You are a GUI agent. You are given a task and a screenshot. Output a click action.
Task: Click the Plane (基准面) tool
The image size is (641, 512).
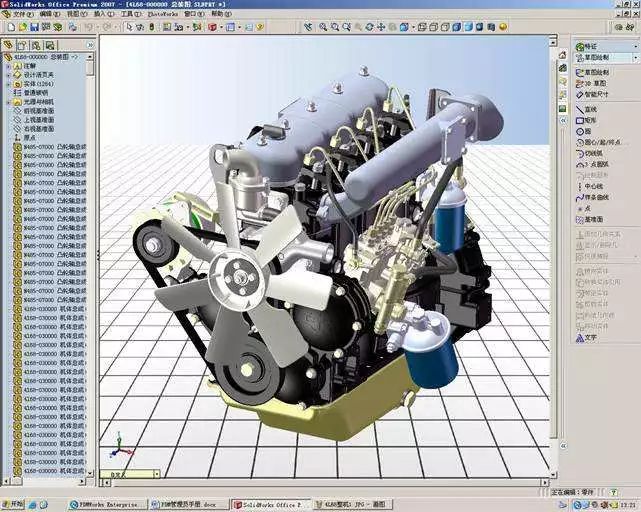[x=589, y=220]
